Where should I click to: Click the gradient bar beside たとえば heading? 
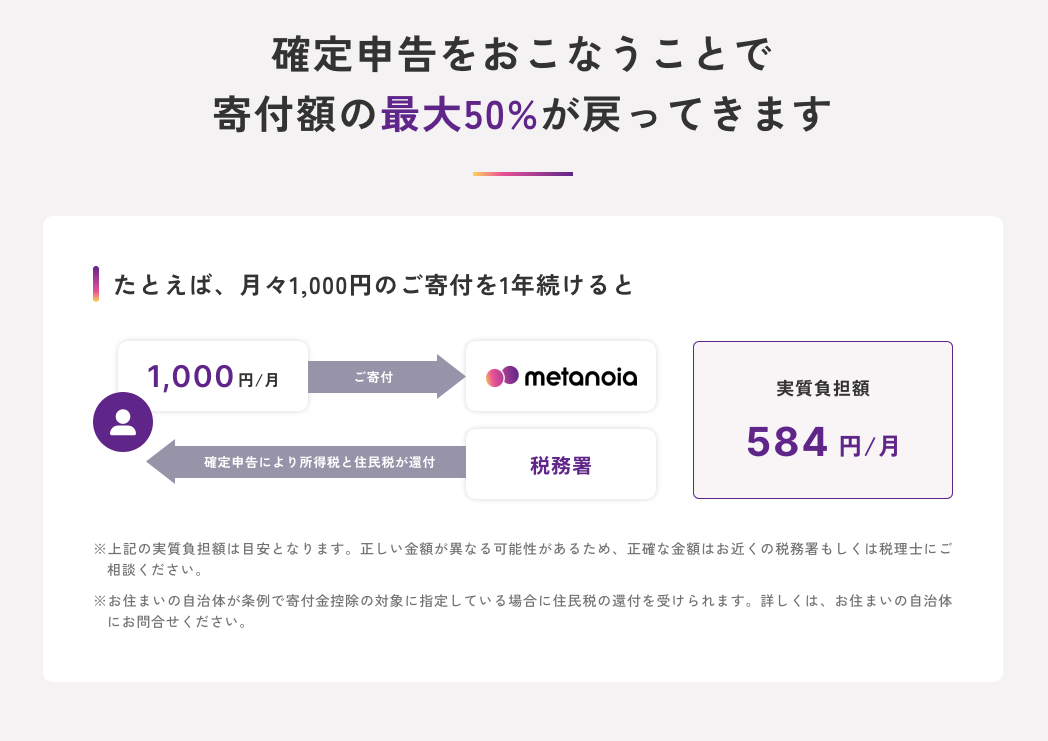96,284
